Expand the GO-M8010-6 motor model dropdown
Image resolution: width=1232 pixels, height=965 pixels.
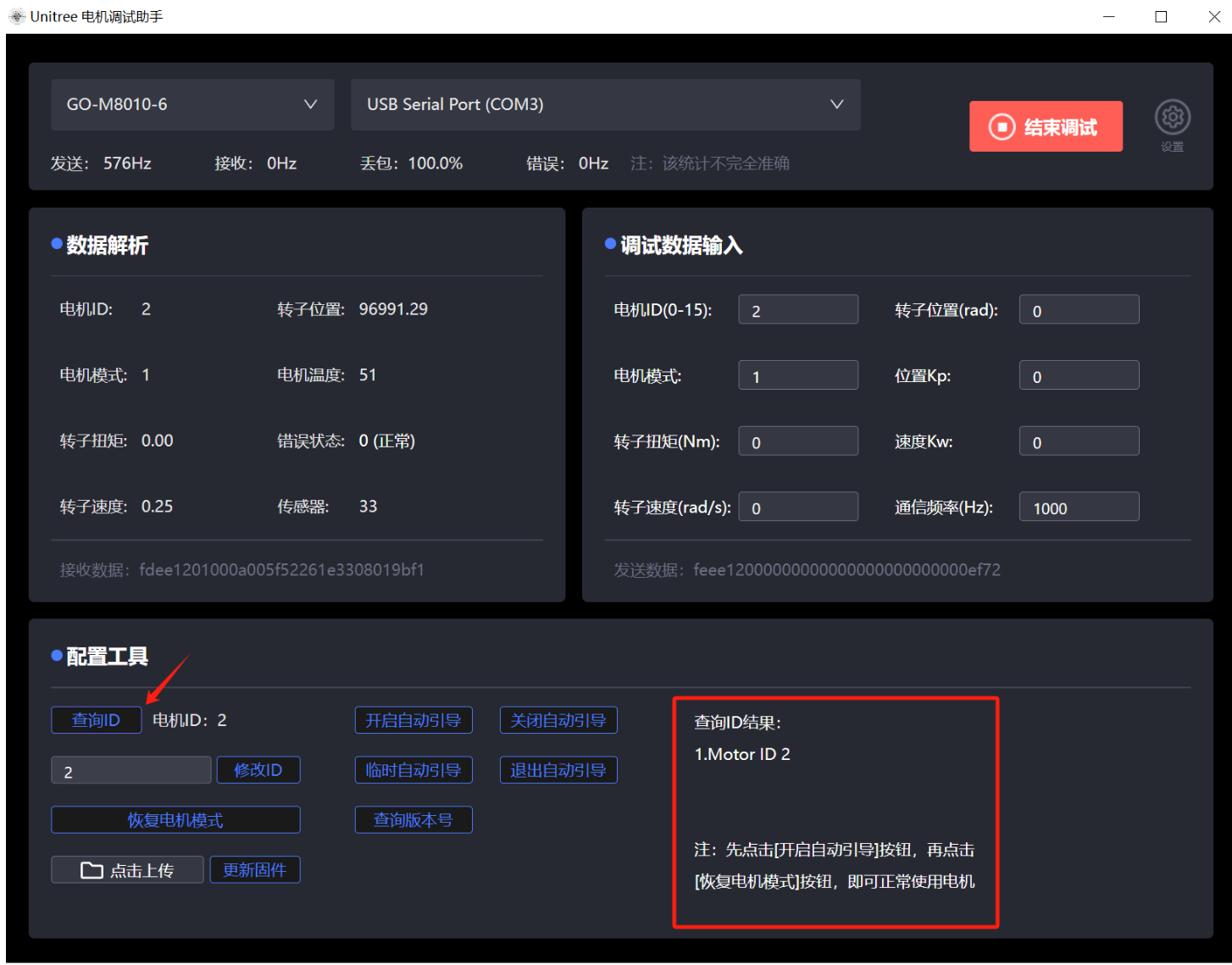tap(192, 104)
